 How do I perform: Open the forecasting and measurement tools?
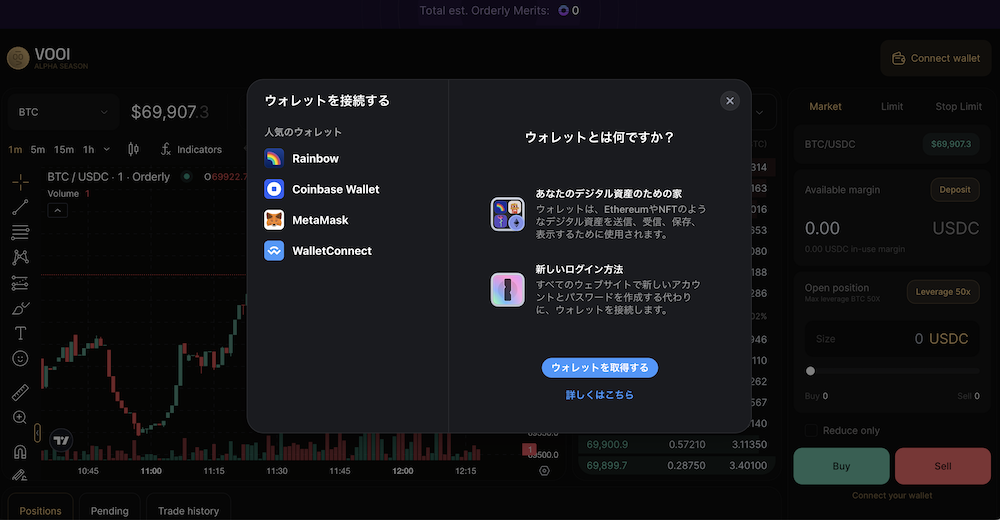tap(20, 283)
